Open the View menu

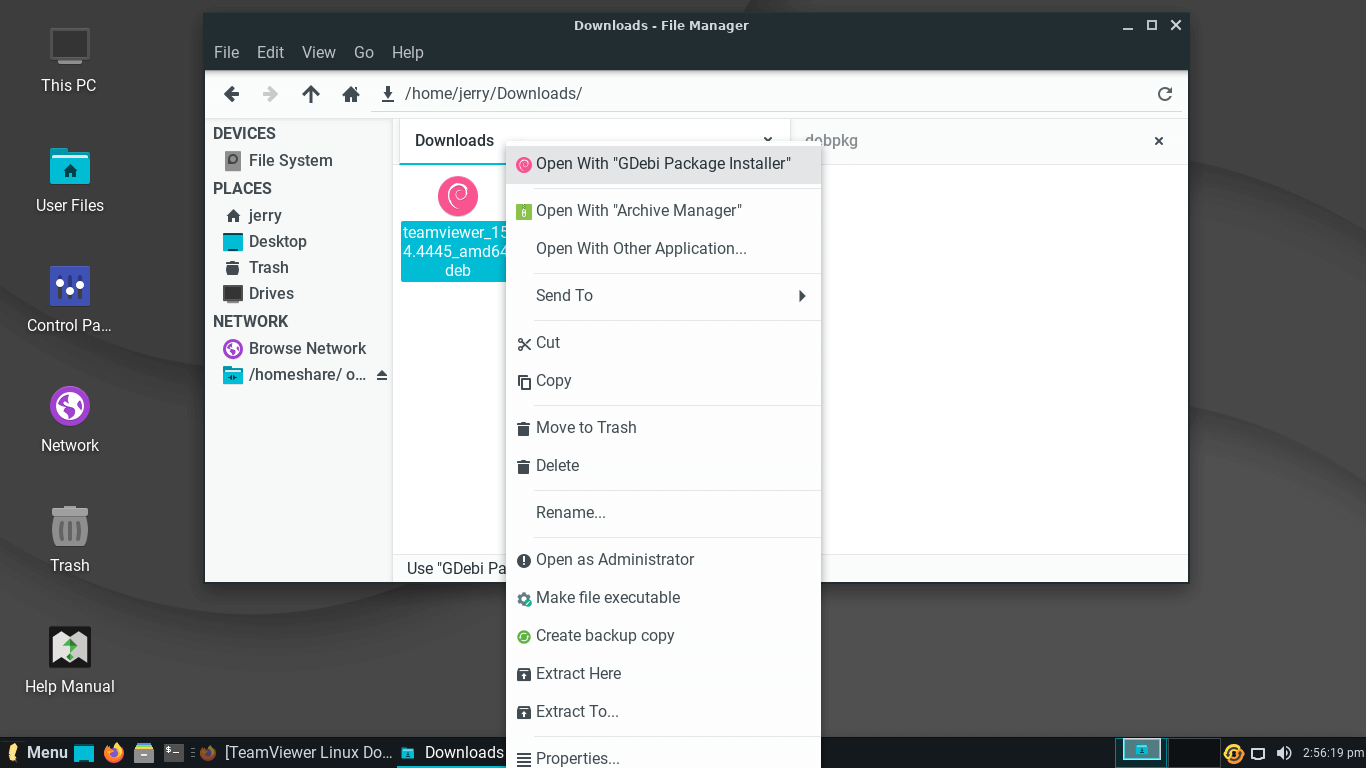coord(319,52)
